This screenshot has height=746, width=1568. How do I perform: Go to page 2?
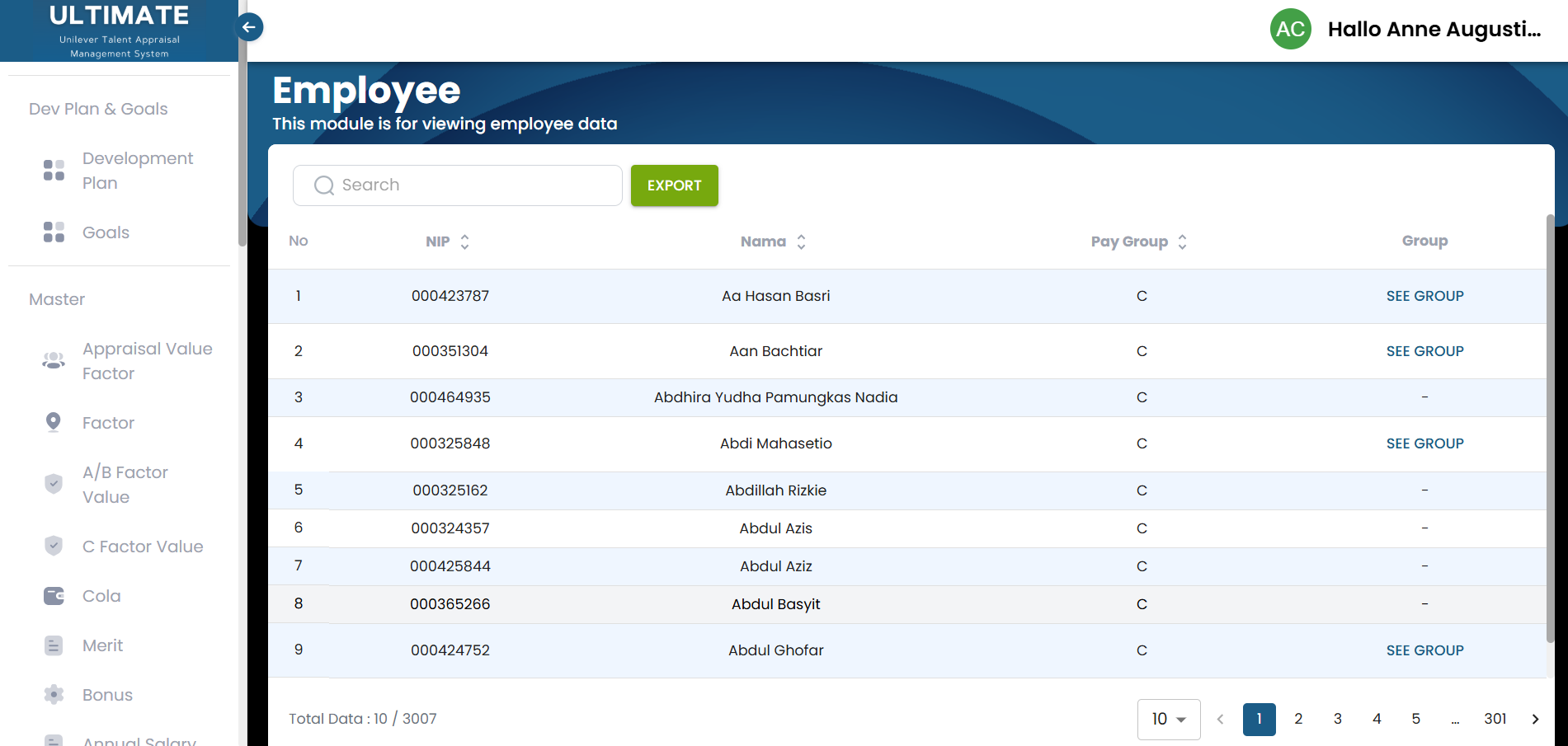[x=1298, y=719]
